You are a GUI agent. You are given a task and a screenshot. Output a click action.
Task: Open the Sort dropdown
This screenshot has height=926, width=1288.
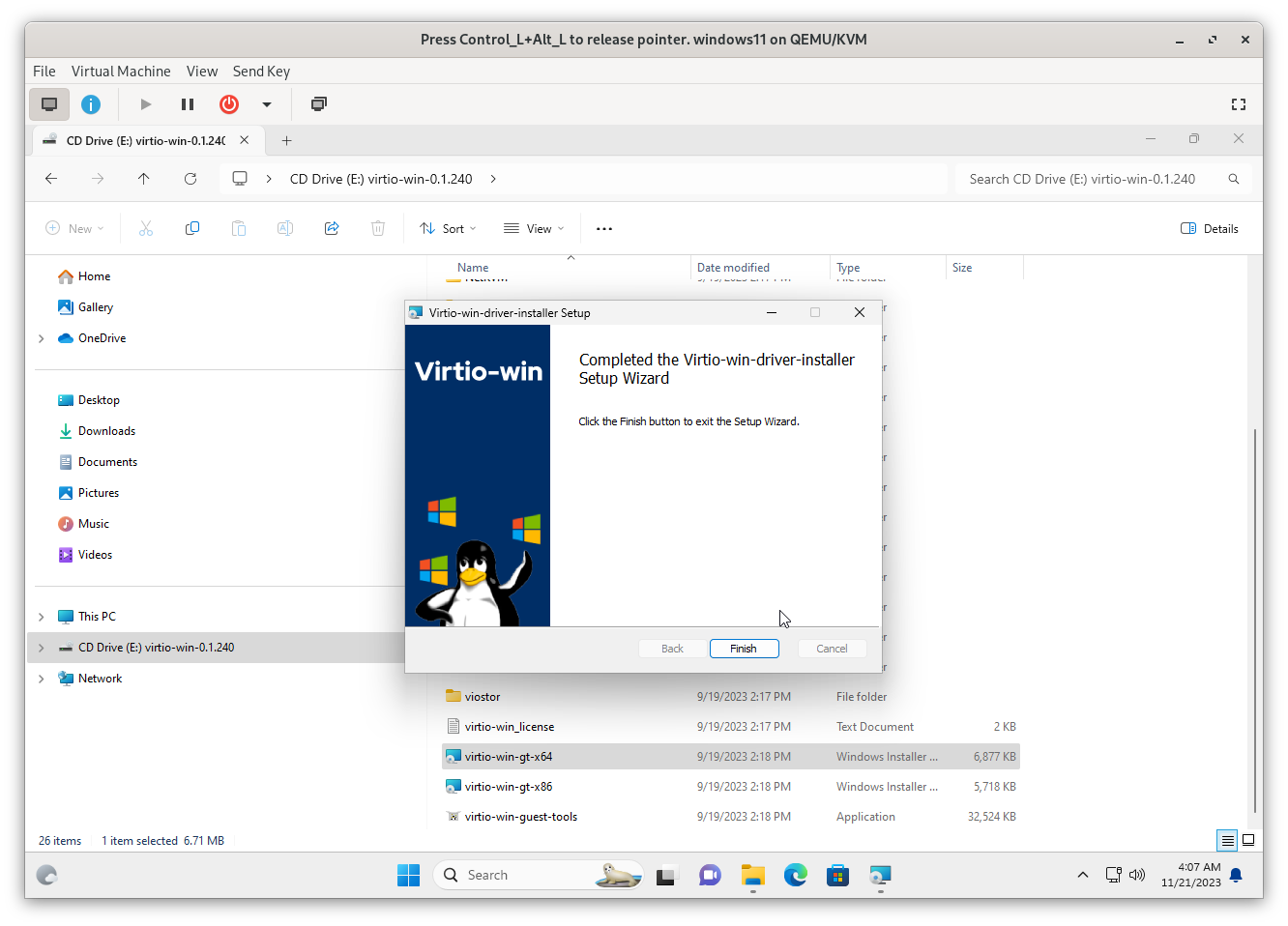coord(448,229)
